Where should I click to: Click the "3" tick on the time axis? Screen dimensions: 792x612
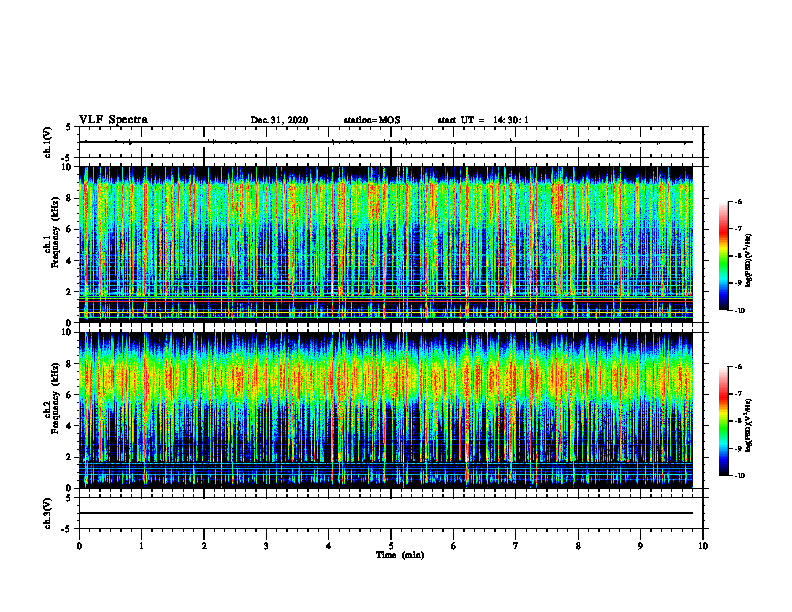pos(266,546)
